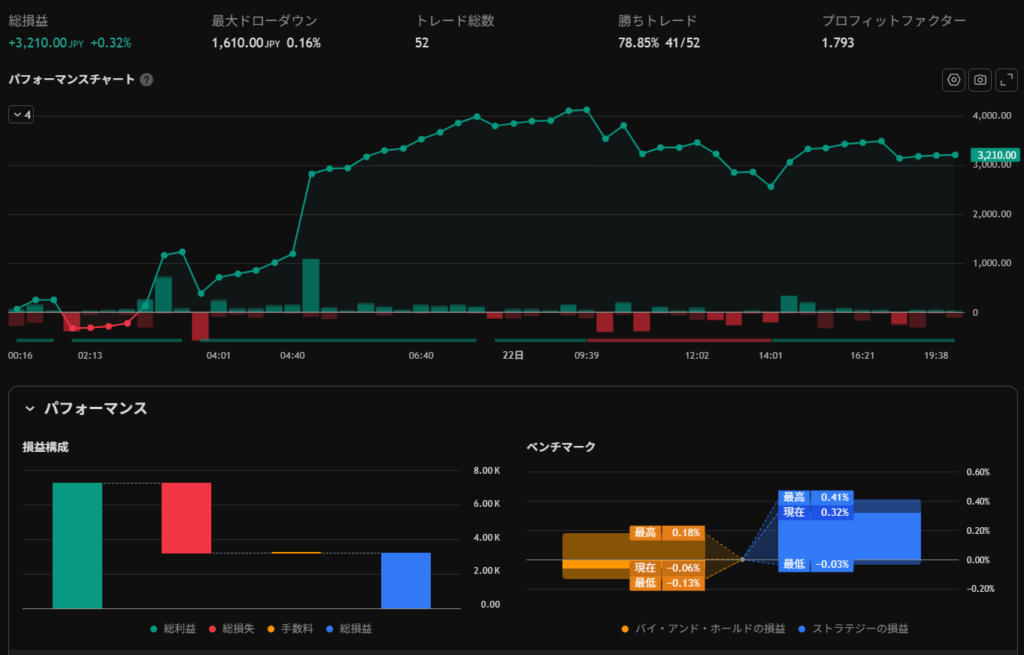This screenshot has height=655, width=1024.
Task: Click the green 総利益 legend dot
Action: click(153, 629)
